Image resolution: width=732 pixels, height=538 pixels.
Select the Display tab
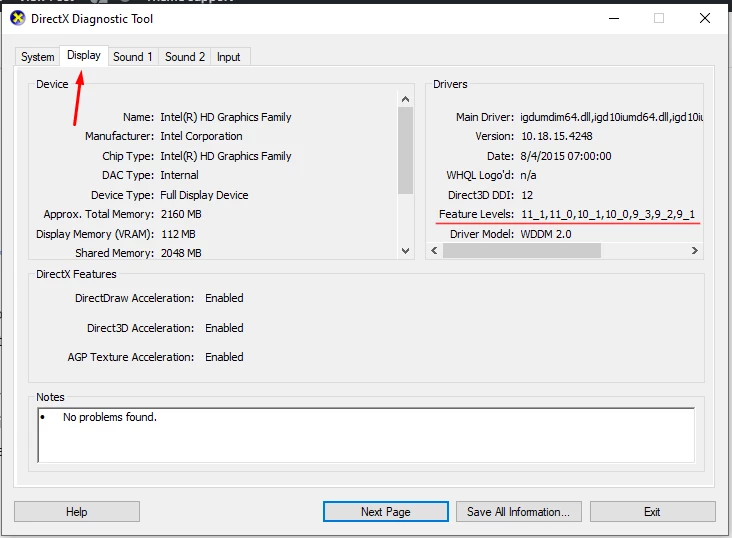tap(84, 55)
